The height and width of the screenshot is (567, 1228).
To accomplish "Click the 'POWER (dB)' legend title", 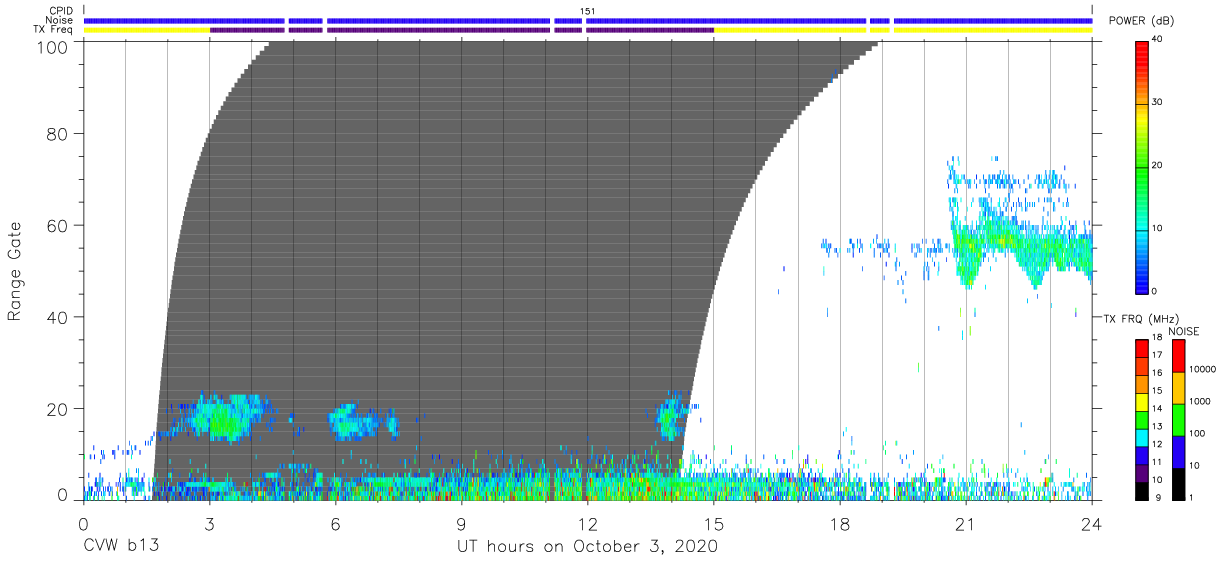I will point(1140,21).
